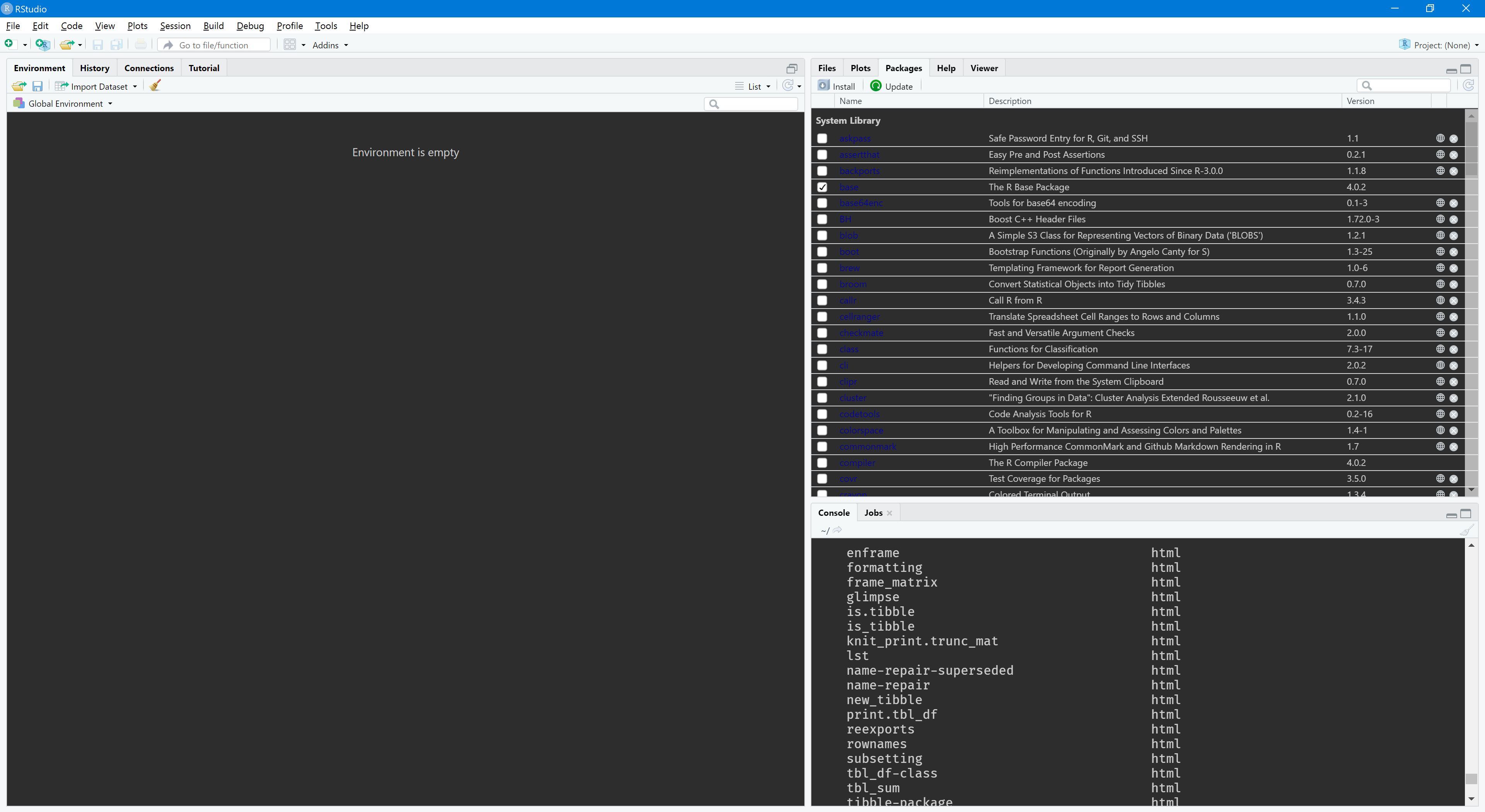Create a new R project
1485x812 pixels.
tap(42, 44)
